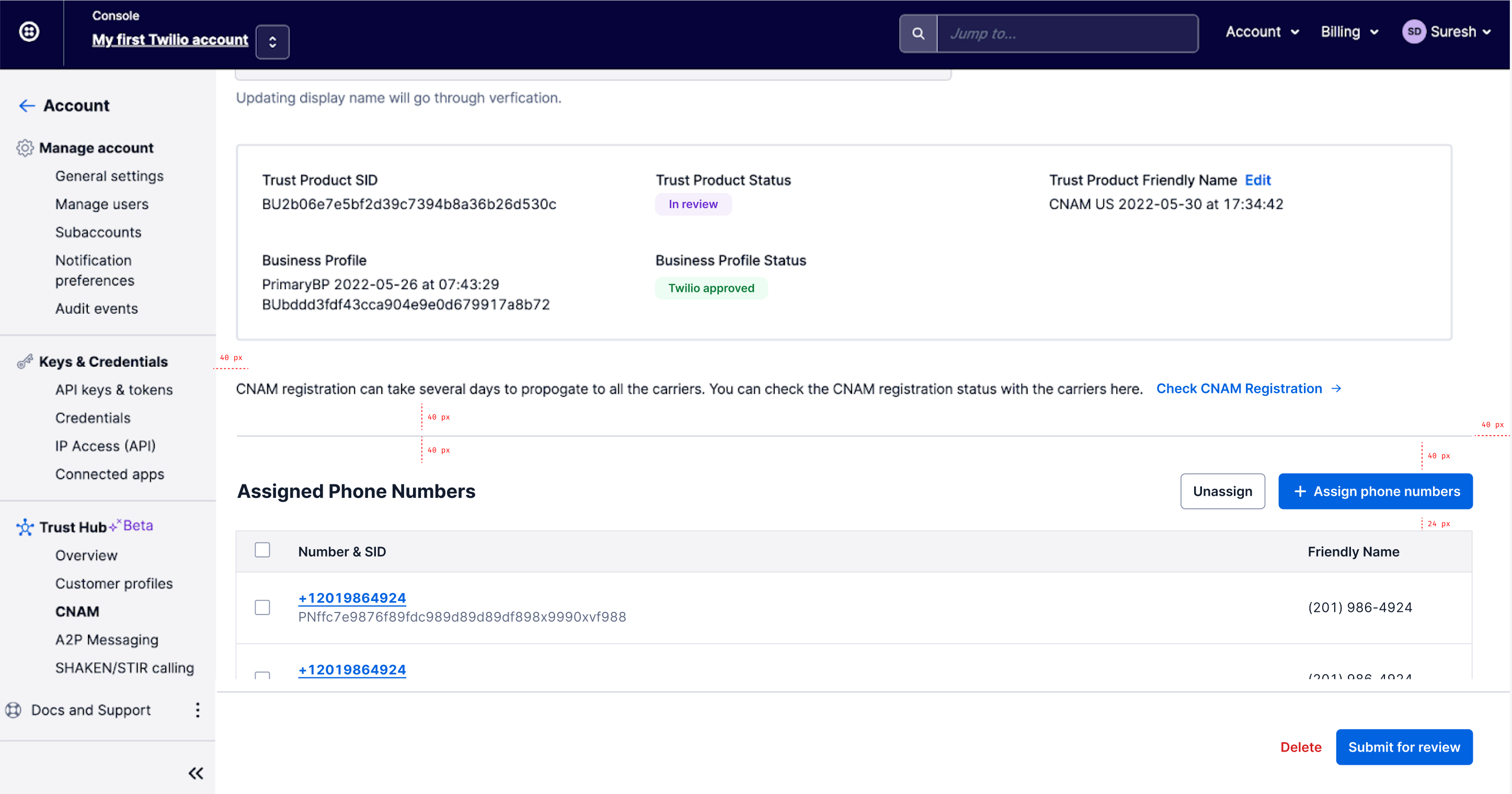
Task: Click the Trust Hub network icon
Action: pyautogui.click(x=25, y=527)
